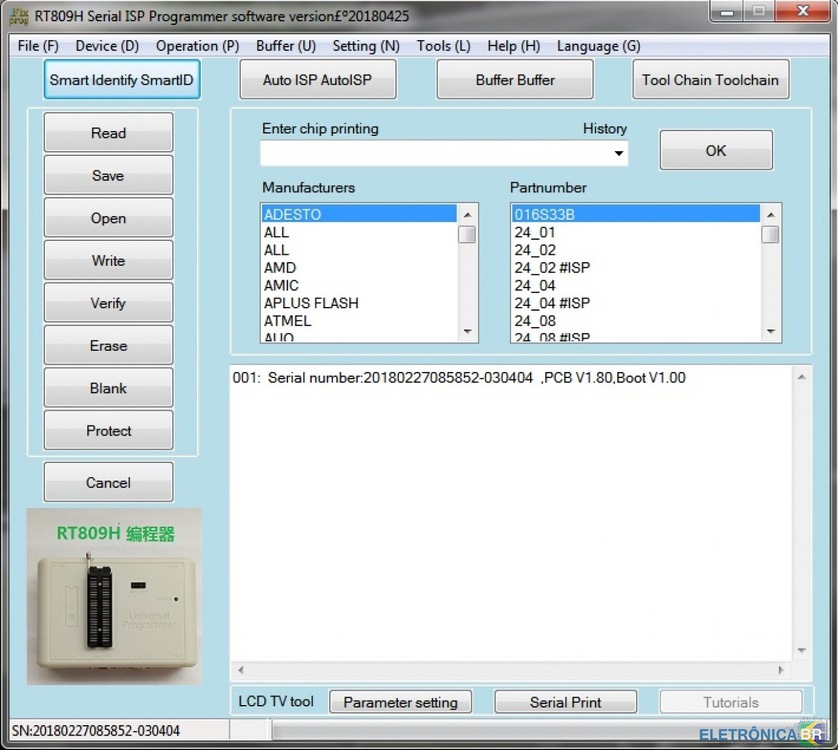Open the Serial Print tool
The image size is (838, 750).
pyautogui.click(x=565, y=701)
